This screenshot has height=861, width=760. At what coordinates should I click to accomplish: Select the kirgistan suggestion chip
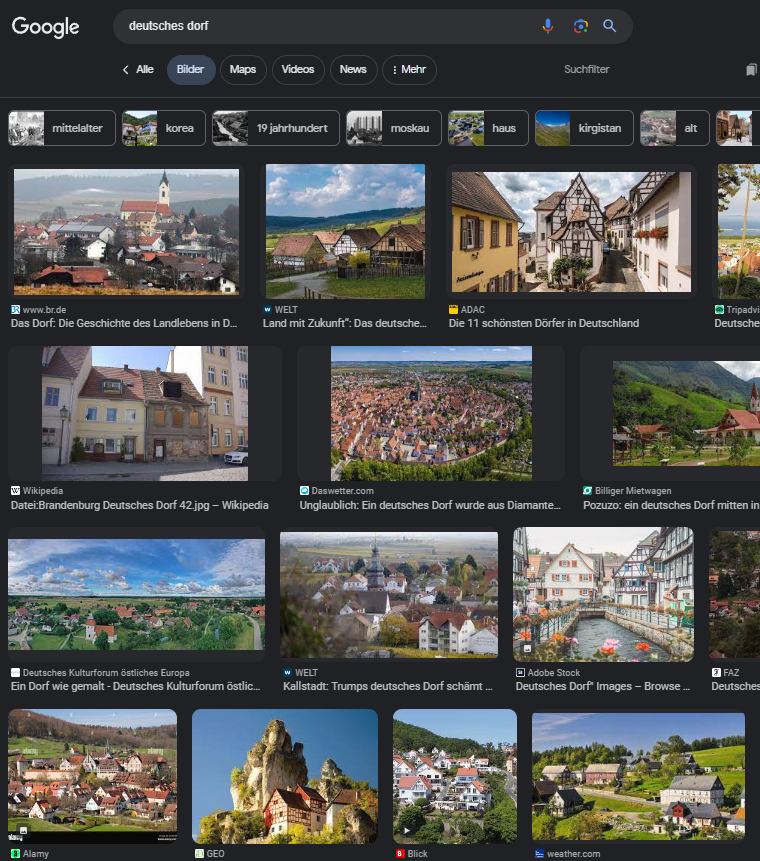tap(584, 128)
